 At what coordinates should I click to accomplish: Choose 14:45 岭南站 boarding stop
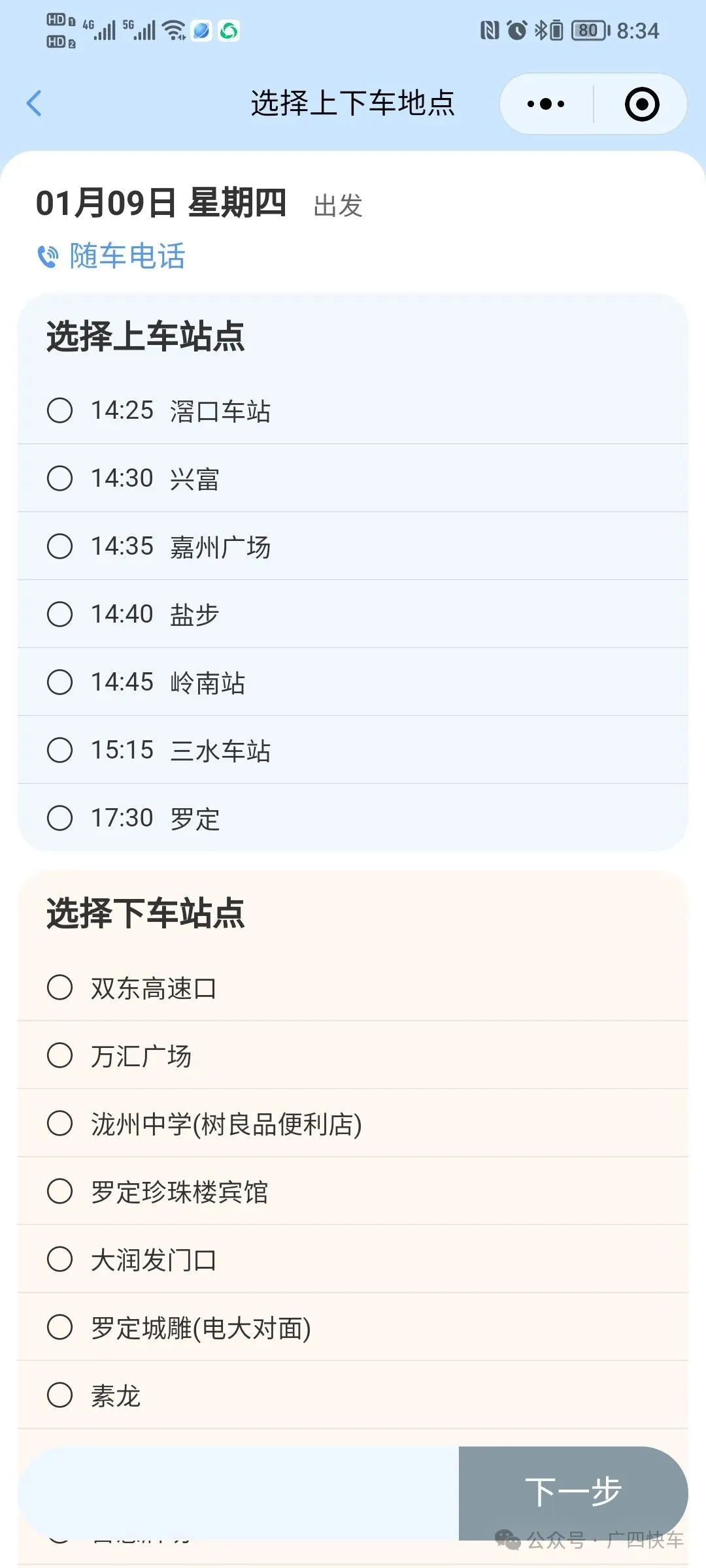point(353,682)
